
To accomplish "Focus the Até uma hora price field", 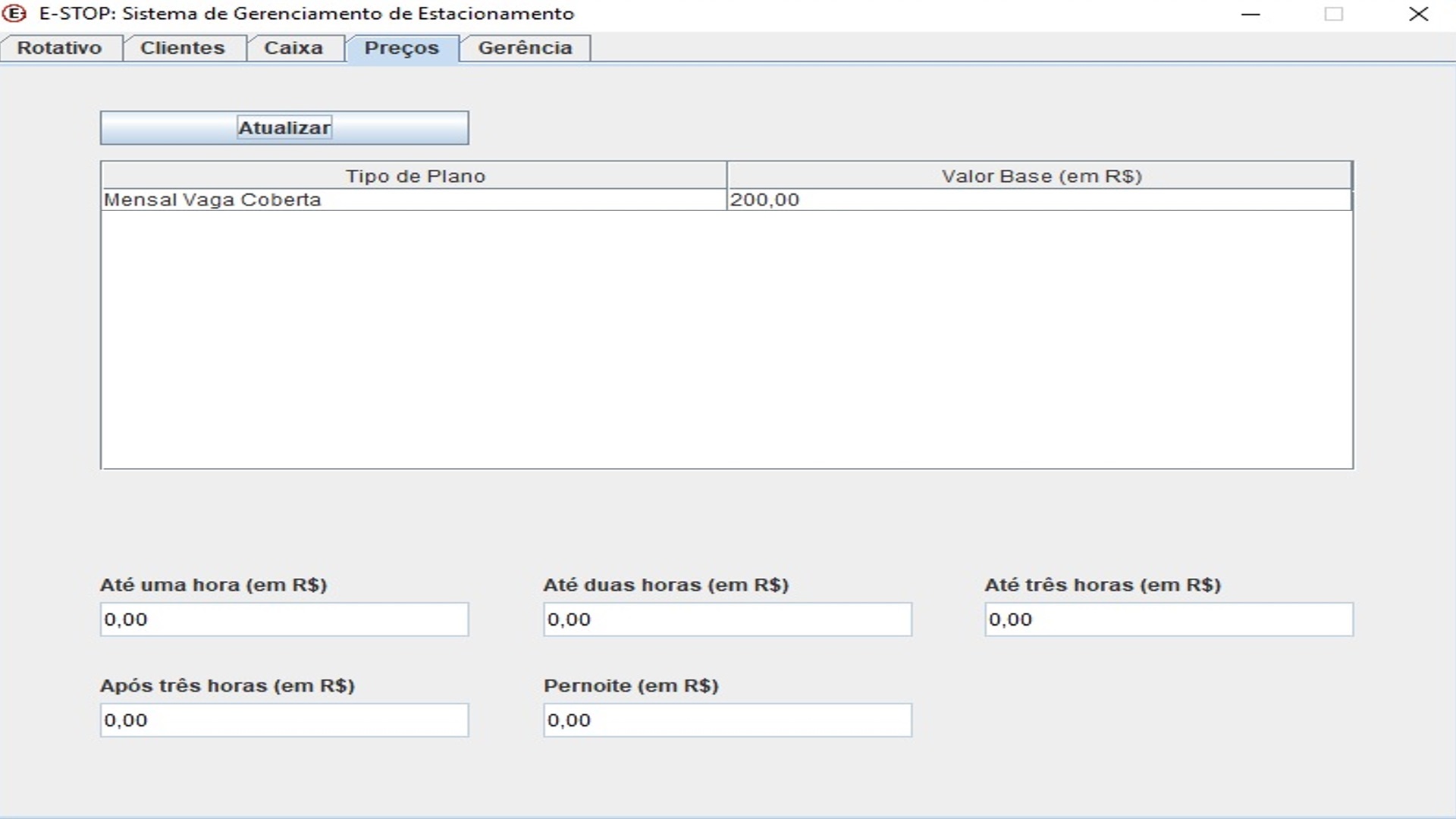I will [x=284, y=620].
